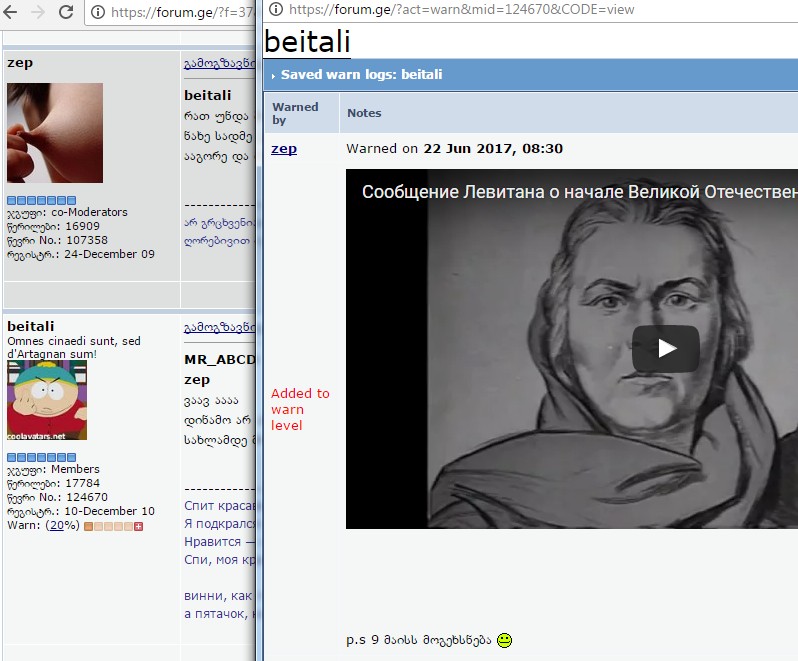The height and width of the screenshot is (661, 798).
Task: Open the post link above beitali quote in zep's post
Action: [x=219, y=63]
